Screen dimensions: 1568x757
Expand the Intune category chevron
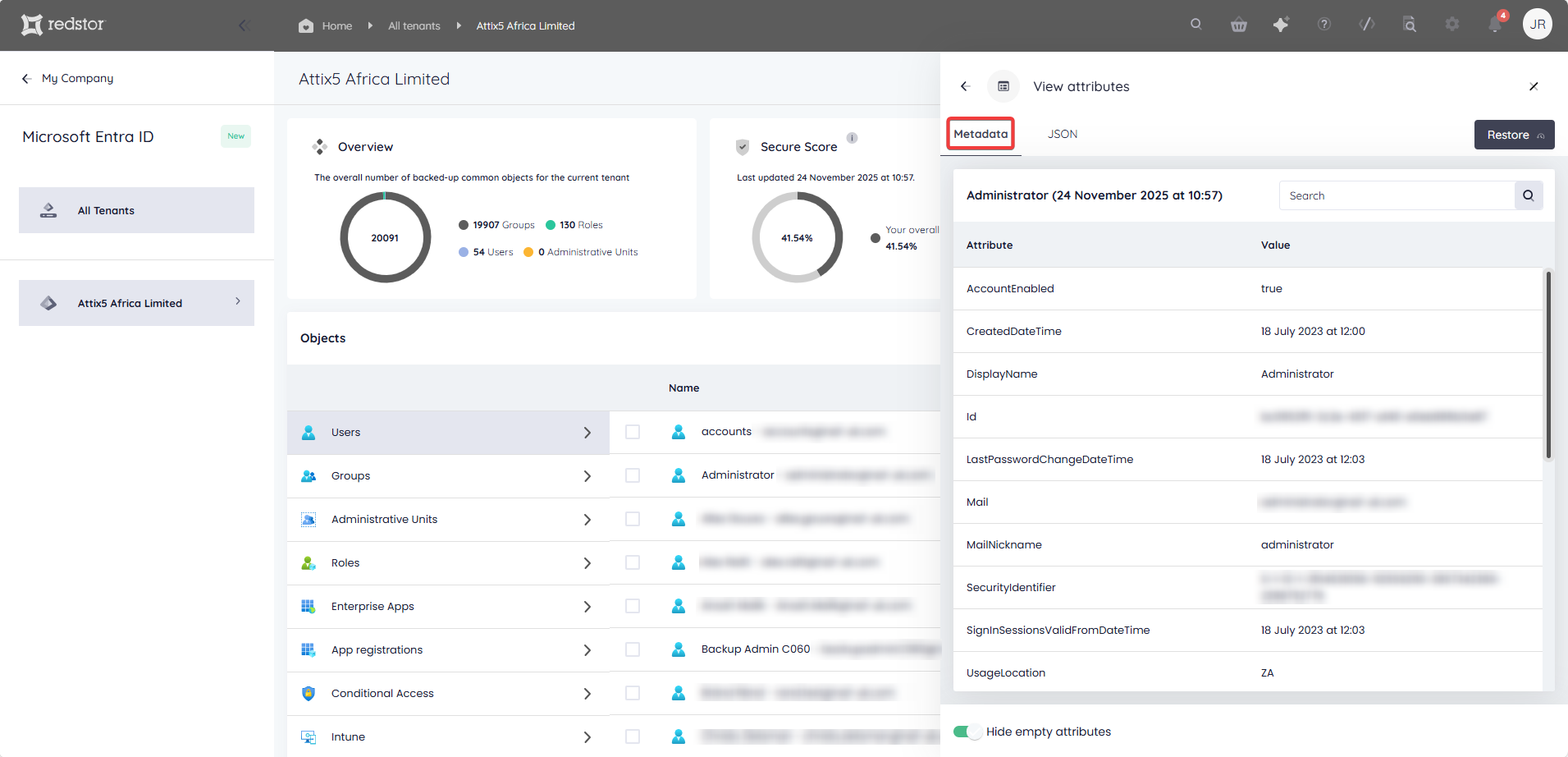[x=587, y=737]
